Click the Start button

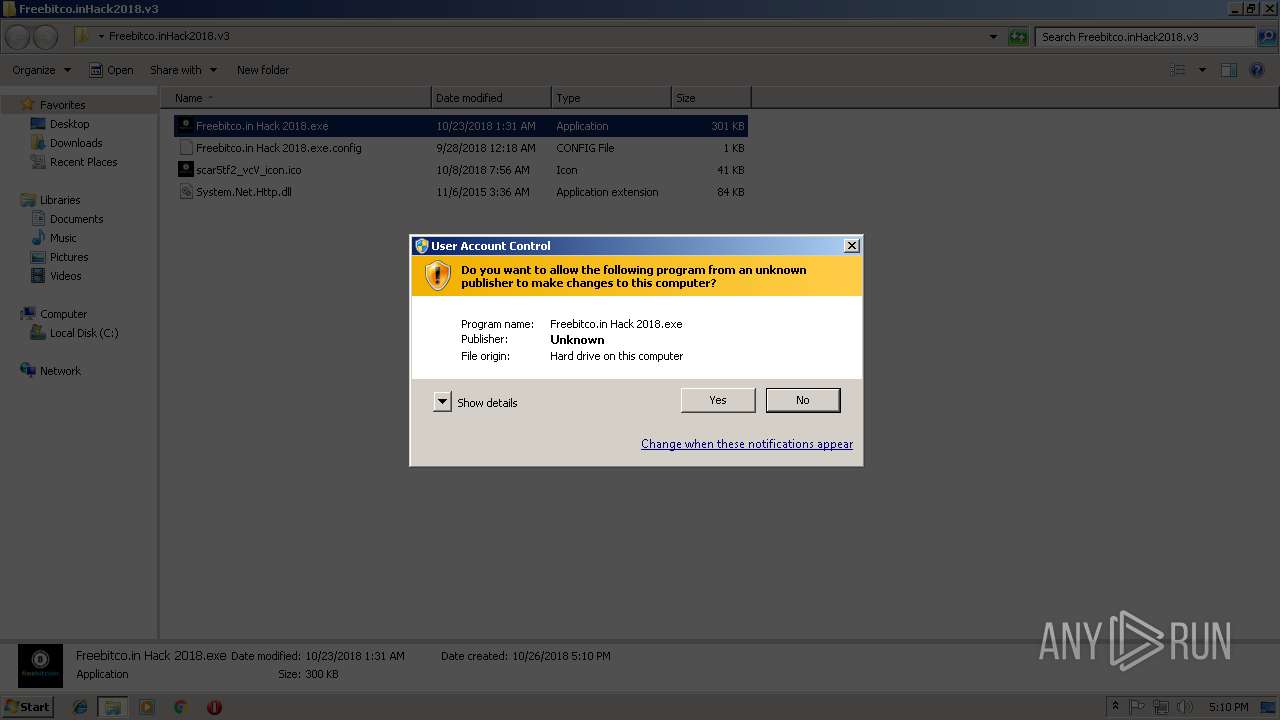coord(27,707)
